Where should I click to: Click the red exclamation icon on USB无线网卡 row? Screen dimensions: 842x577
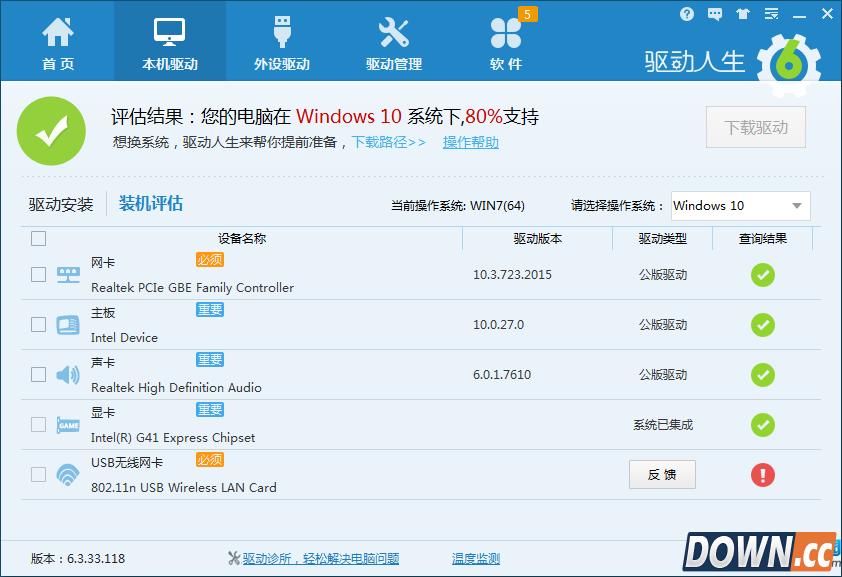click(763, 475)
